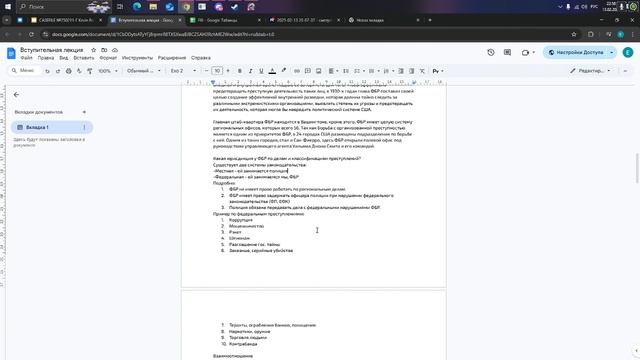Screen dimensions: 640x360
Task: Open the text color picker (underlined A)
Action: point(272,71)
